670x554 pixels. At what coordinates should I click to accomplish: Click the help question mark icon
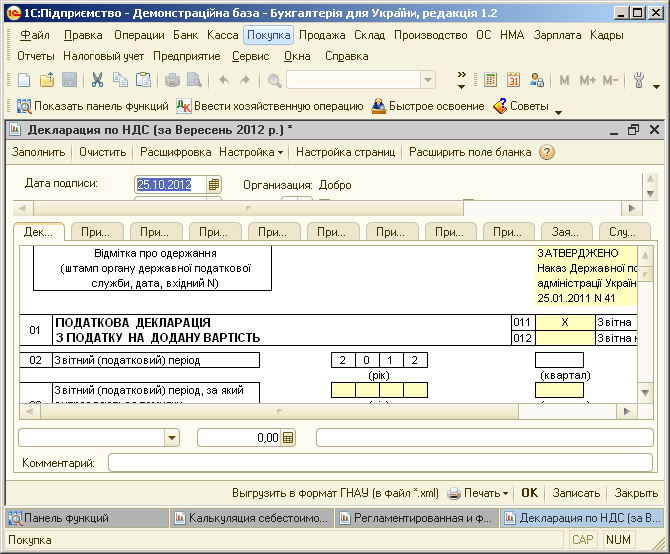pos(547,152)
